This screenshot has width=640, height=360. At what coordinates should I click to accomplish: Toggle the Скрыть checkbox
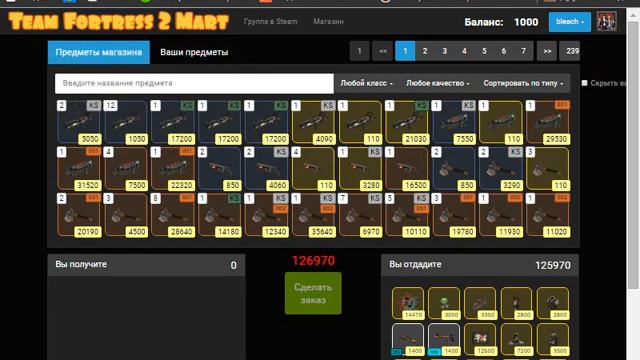584,83
